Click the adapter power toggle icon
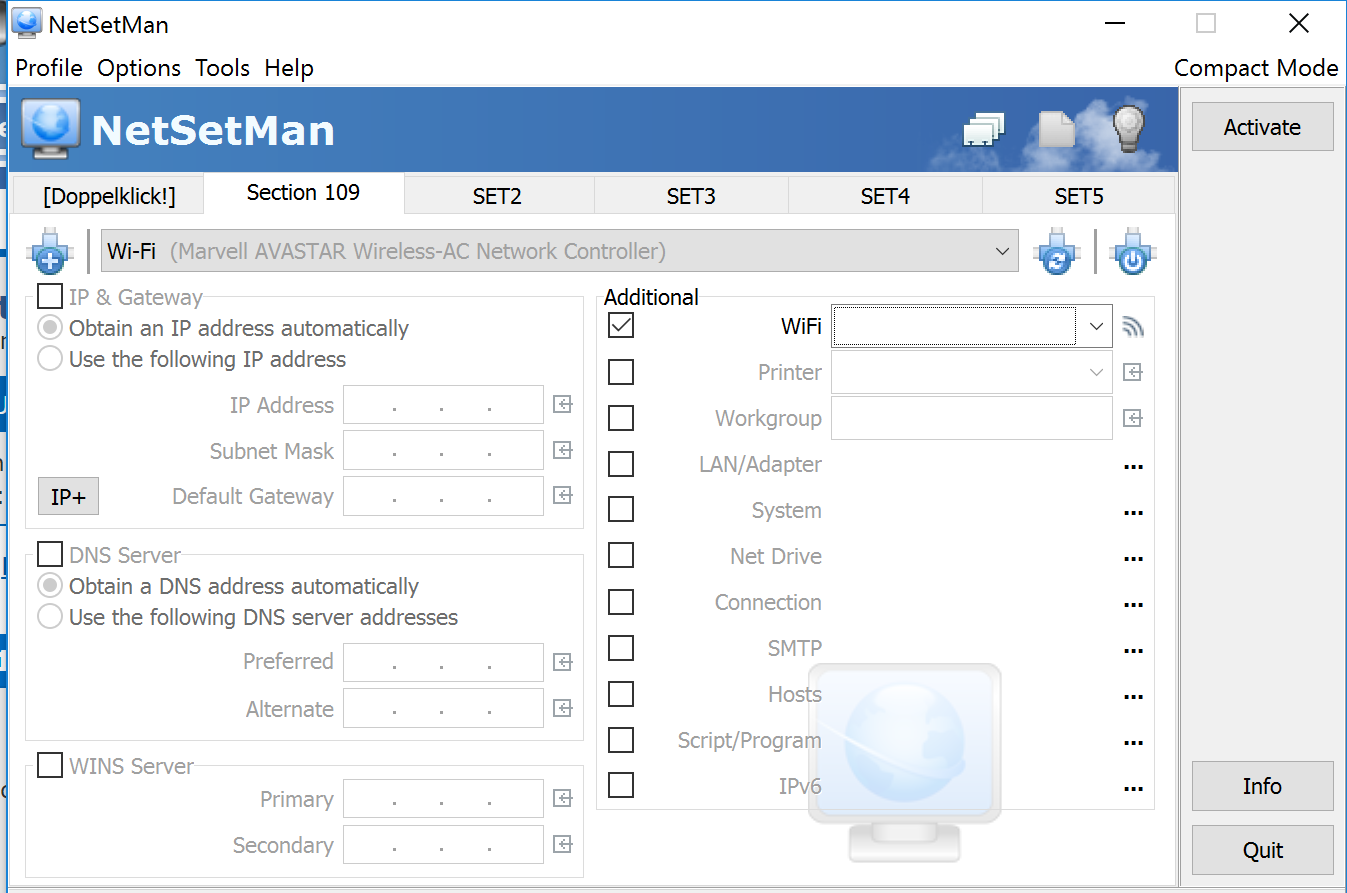This screenshot has width=1347, height=893. (1133, 252)
